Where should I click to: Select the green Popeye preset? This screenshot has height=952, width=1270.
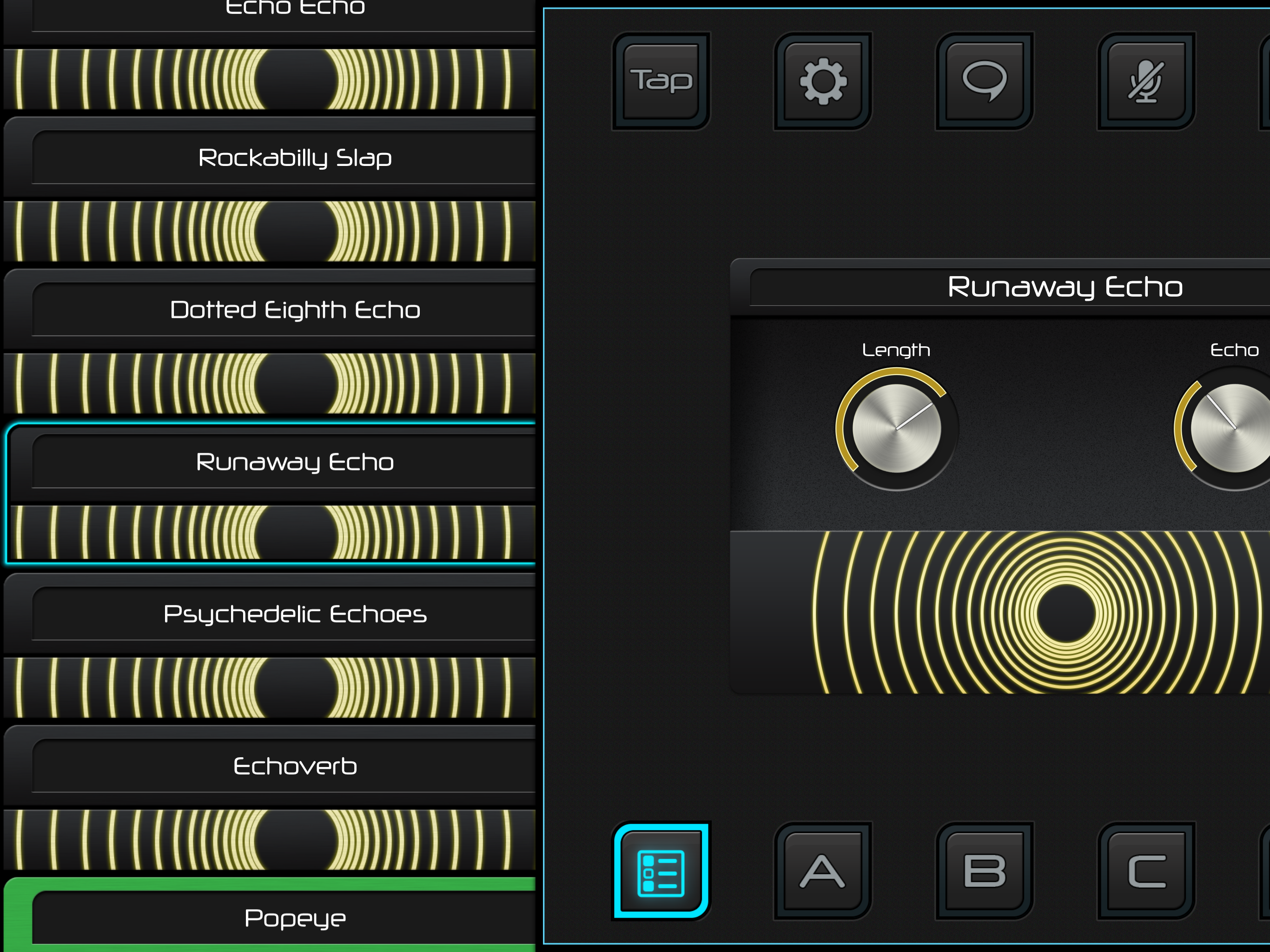click(295, 918)
